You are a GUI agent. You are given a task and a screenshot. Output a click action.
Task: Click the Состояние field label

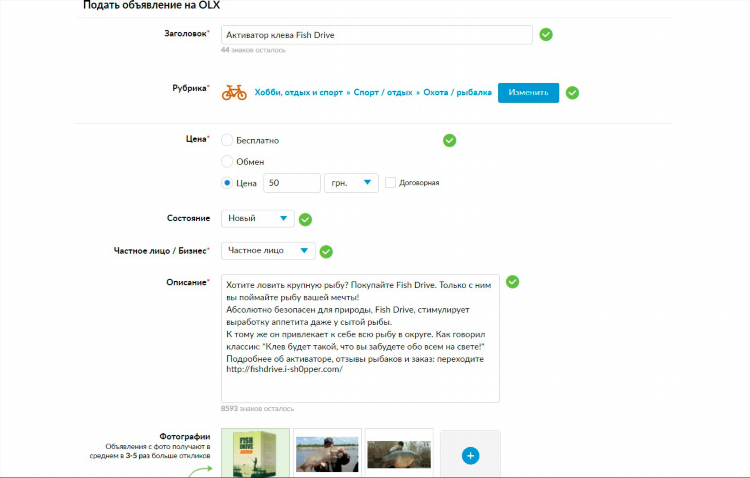(x=188, y=218)
